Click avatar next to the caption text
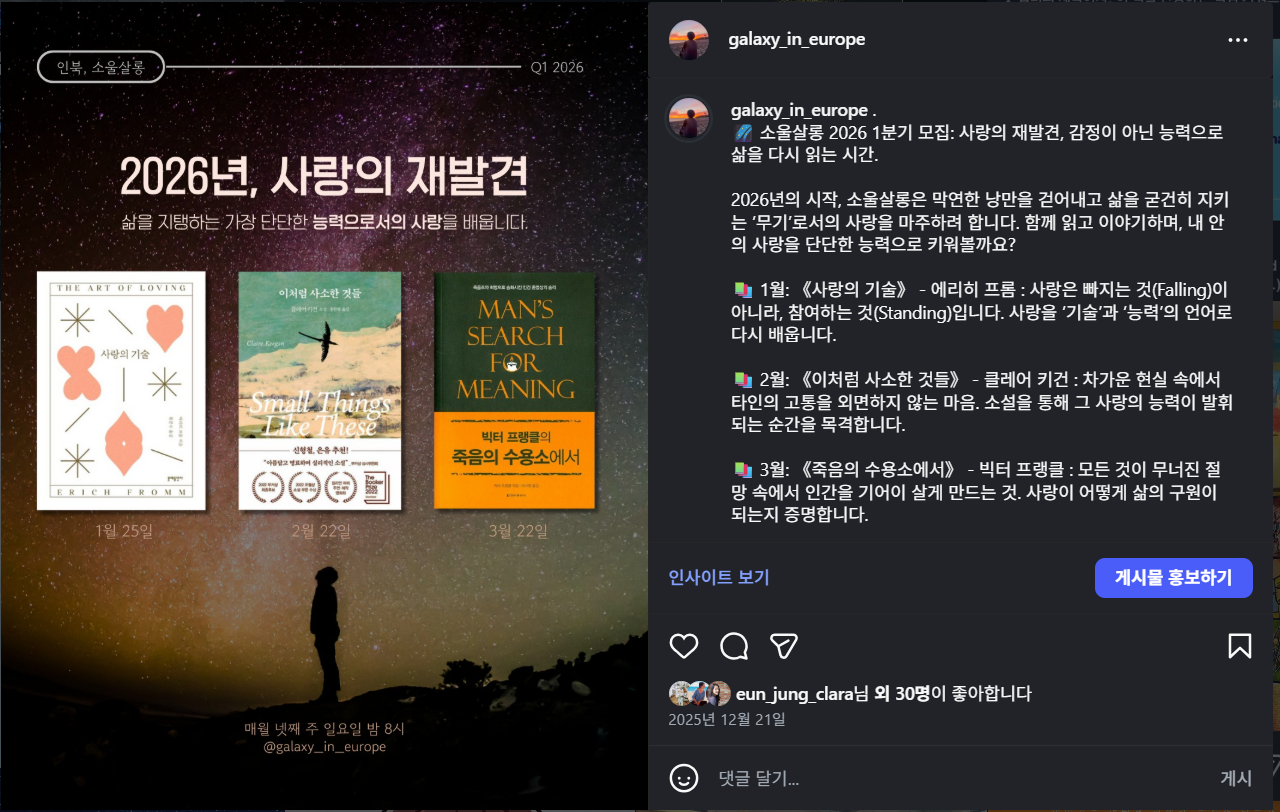The height and width of the screenshot is (812, 1280). coord(689,119)
